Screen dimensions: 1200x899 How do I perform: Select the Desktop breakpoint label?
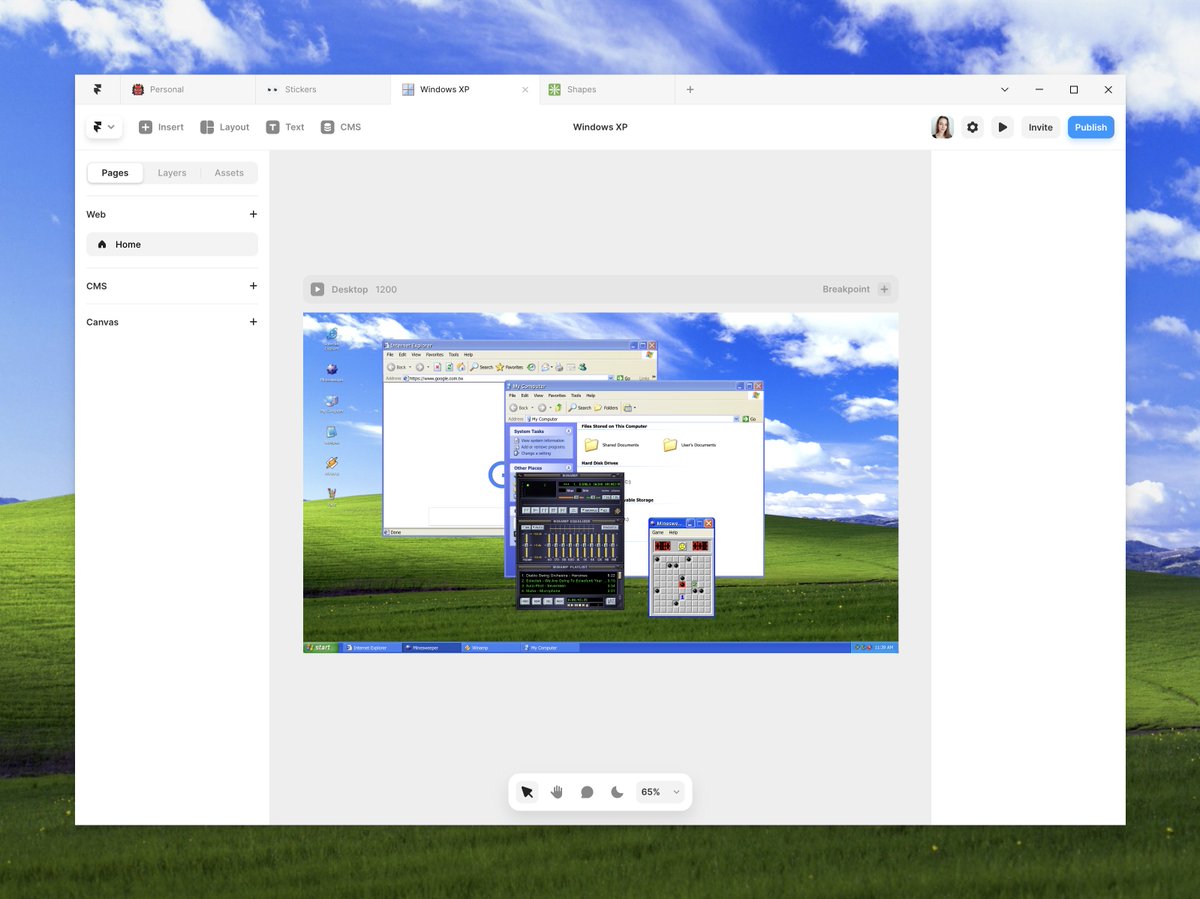[x=350, y=289]
